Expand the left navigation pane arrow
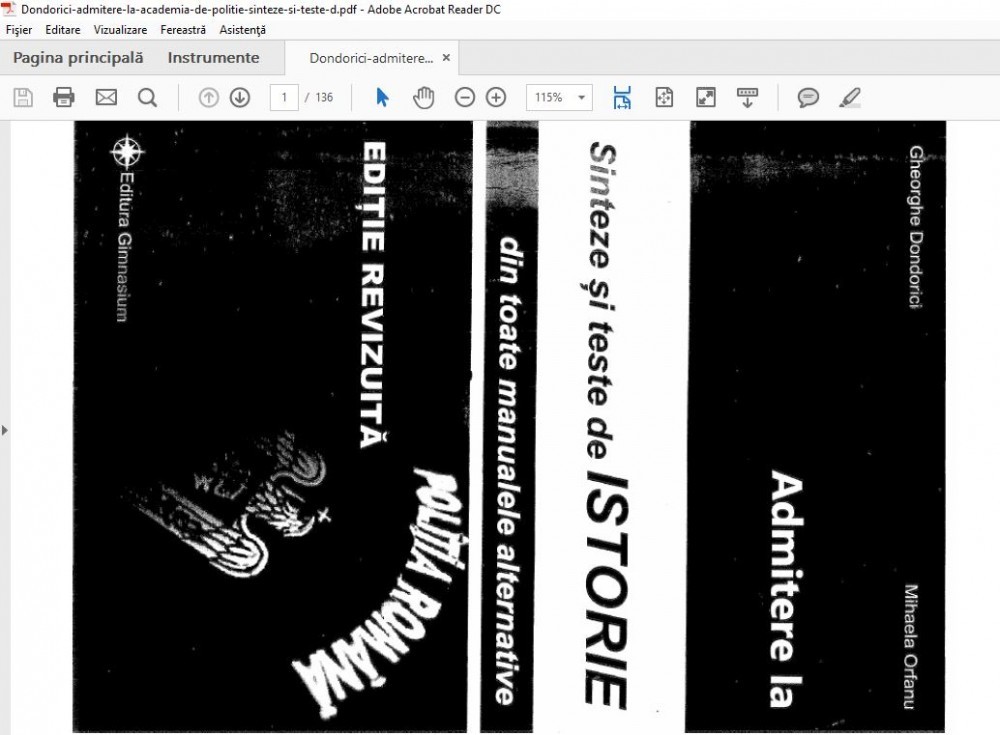 point(5,430)
